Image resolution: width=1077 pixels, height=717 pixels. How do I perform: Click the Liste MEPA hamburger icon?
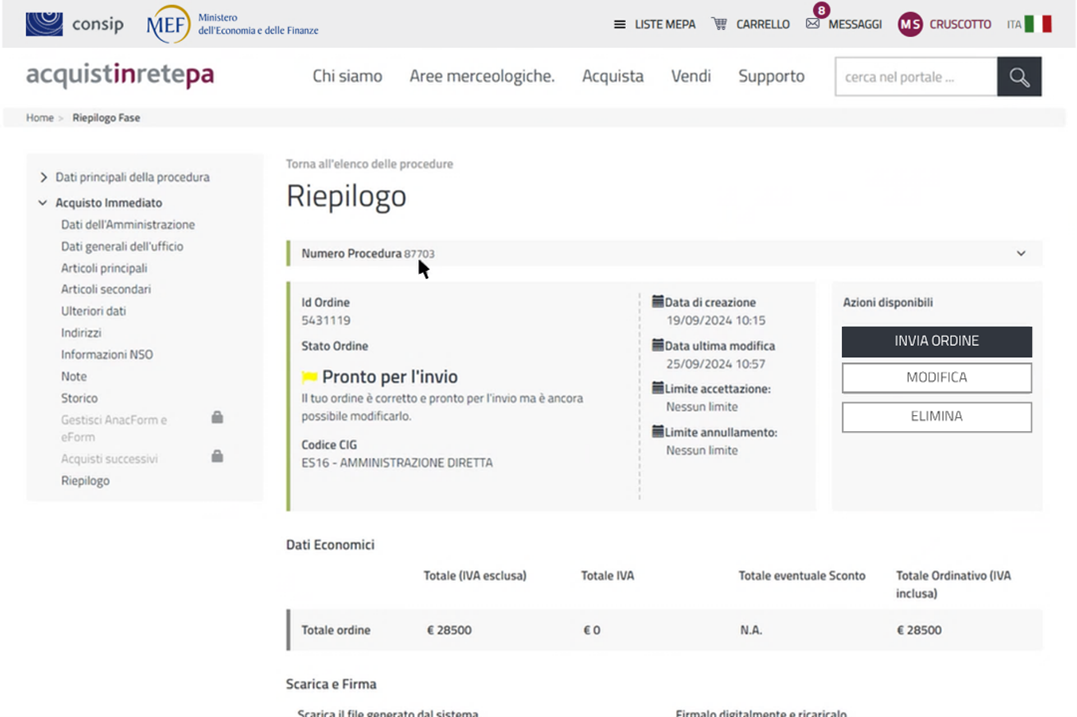tap(620, 24)
